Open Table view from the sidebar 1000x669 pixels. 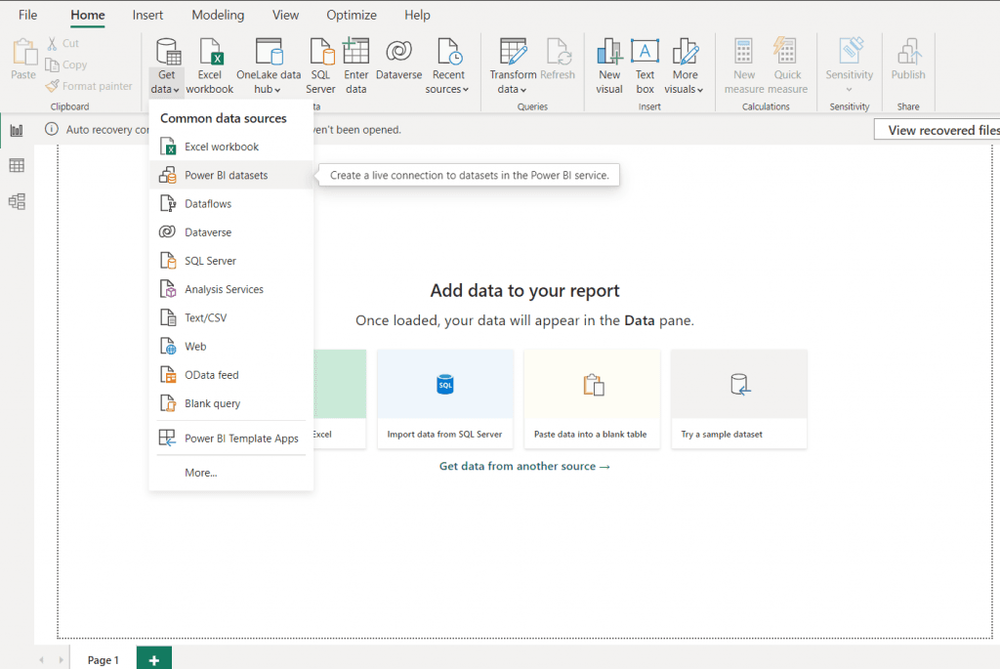click(15, 165)
